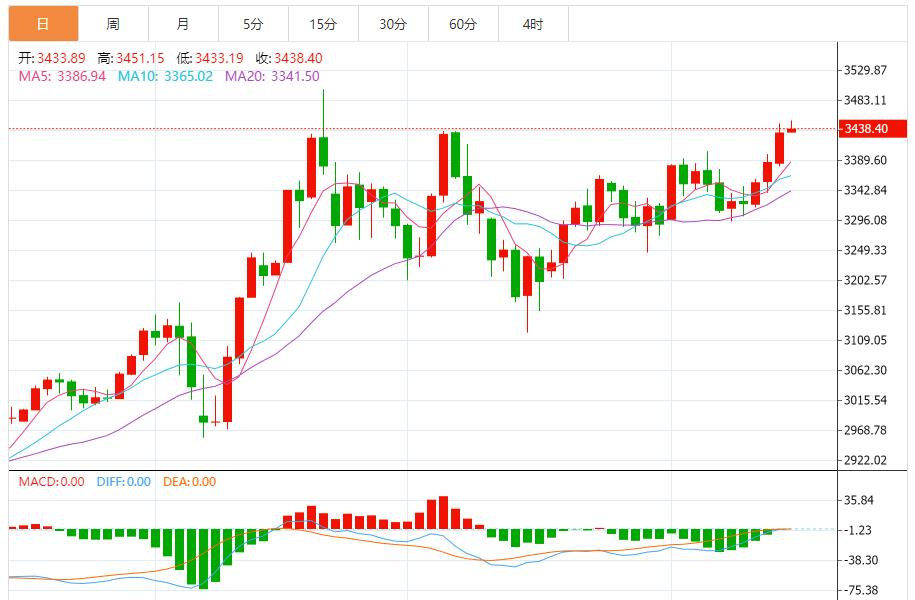Click the tallest red MACD histogram bar

point(443,512)
